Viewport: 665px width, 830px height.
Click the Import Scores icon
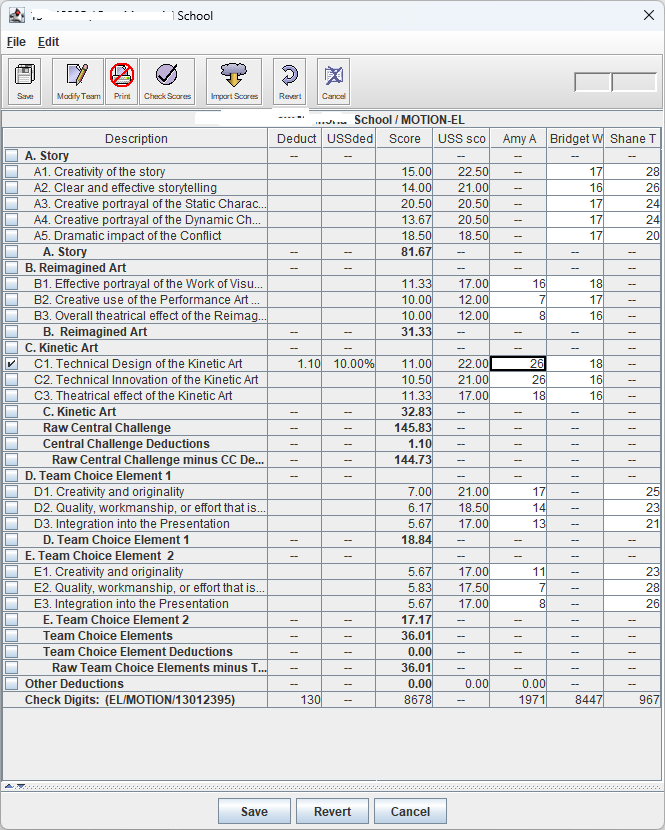234,82
